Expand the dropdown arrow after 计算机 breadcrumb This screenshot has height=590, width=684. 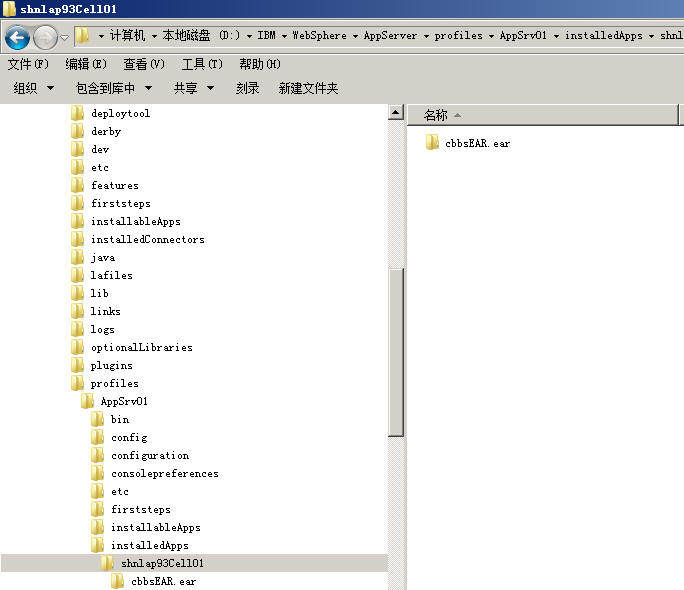(154, 36)
